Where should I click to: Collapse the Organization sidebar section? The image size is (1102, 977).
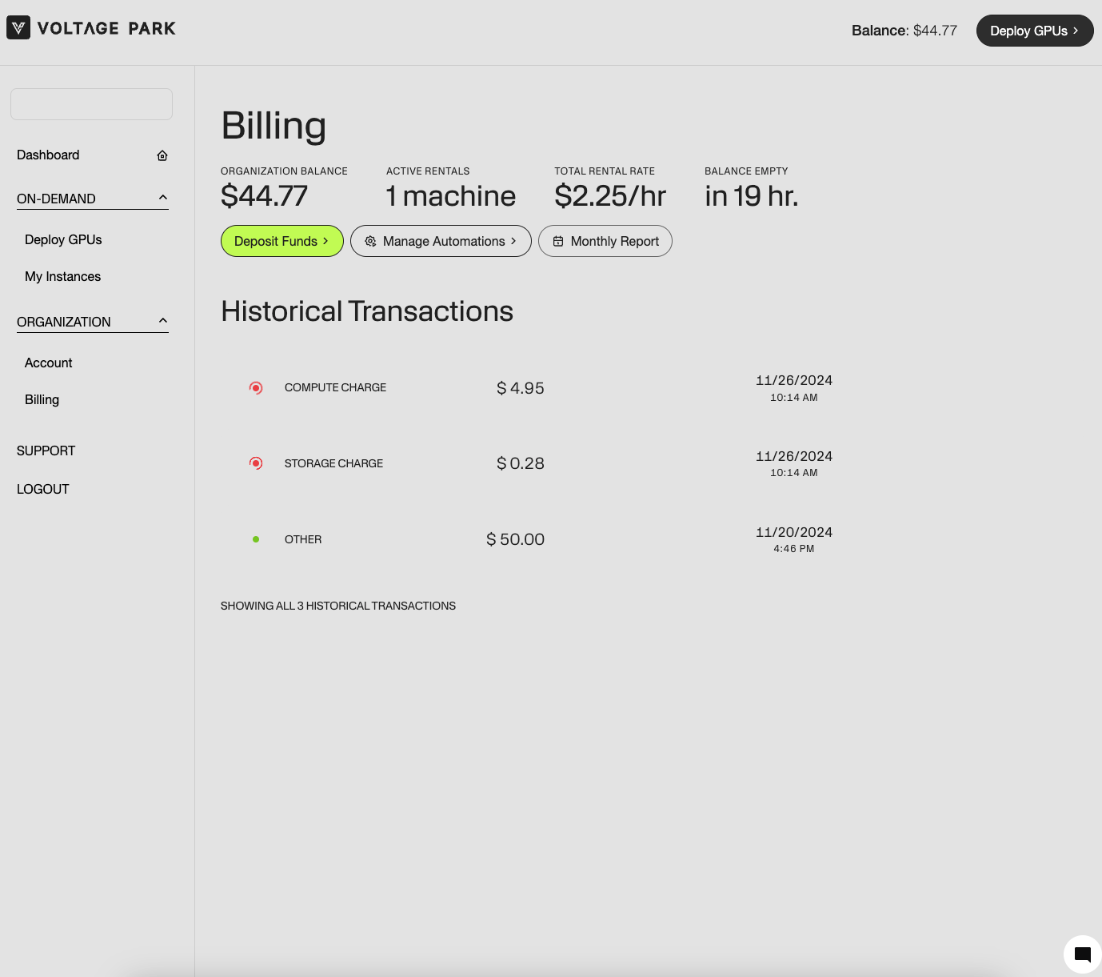pos(163,321)
